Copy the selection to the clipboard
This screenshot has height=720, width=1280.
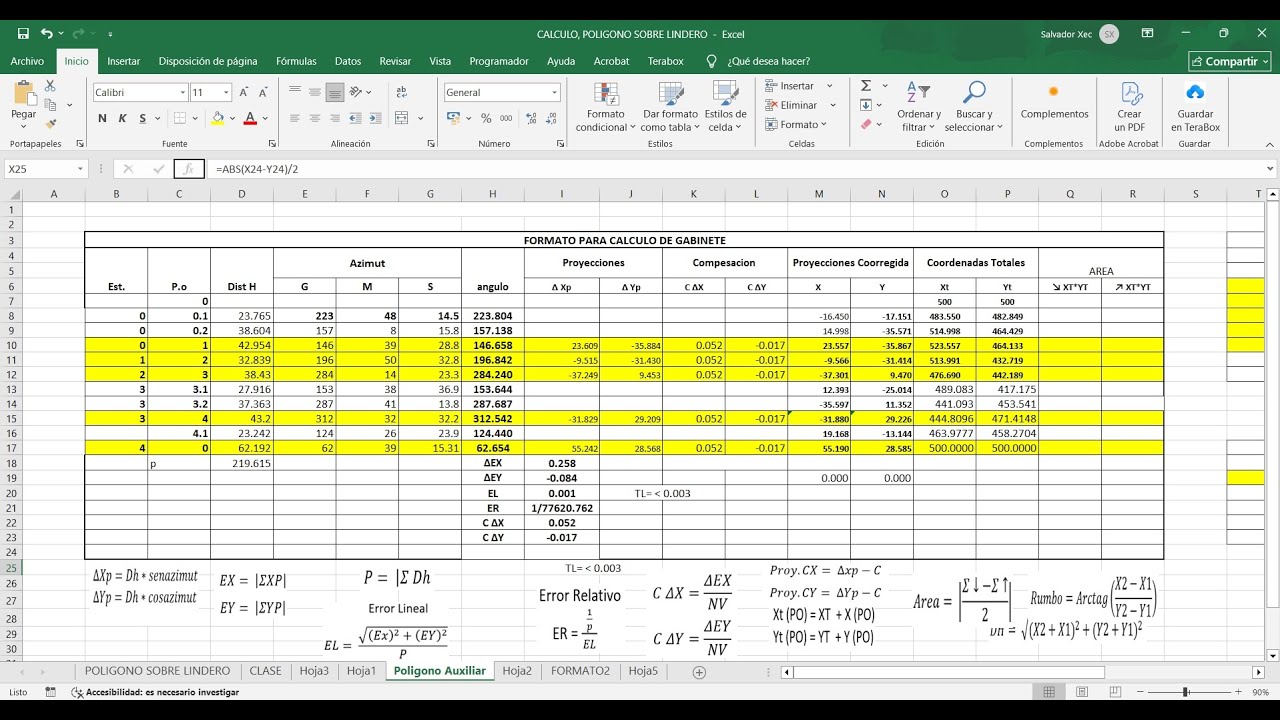click(50, 104)
